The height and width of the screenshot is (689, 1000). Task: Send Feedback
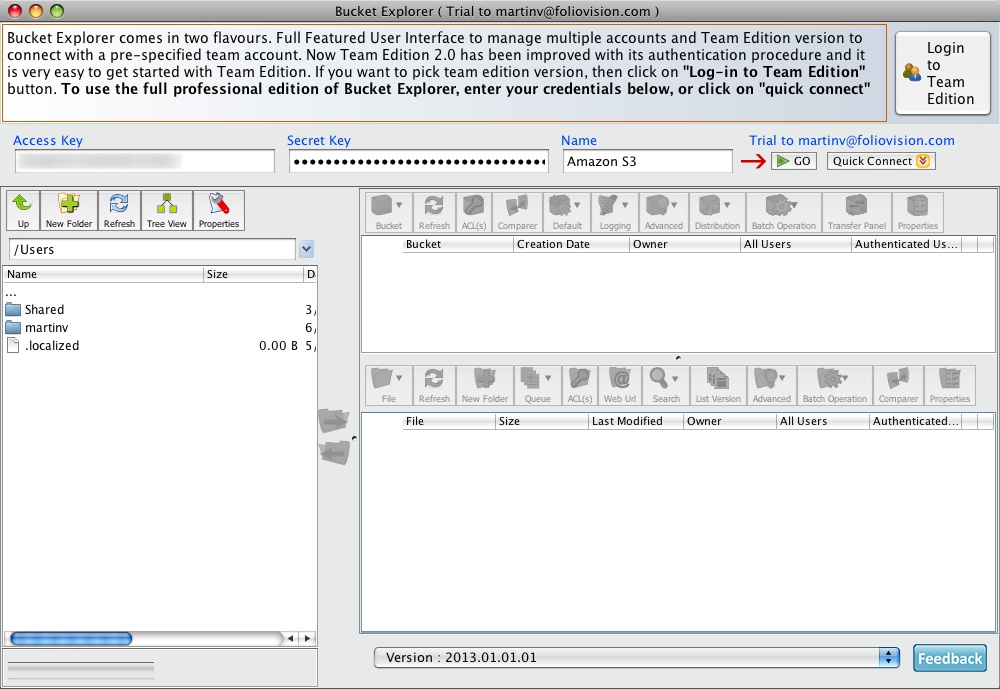(x=950, y=658)
